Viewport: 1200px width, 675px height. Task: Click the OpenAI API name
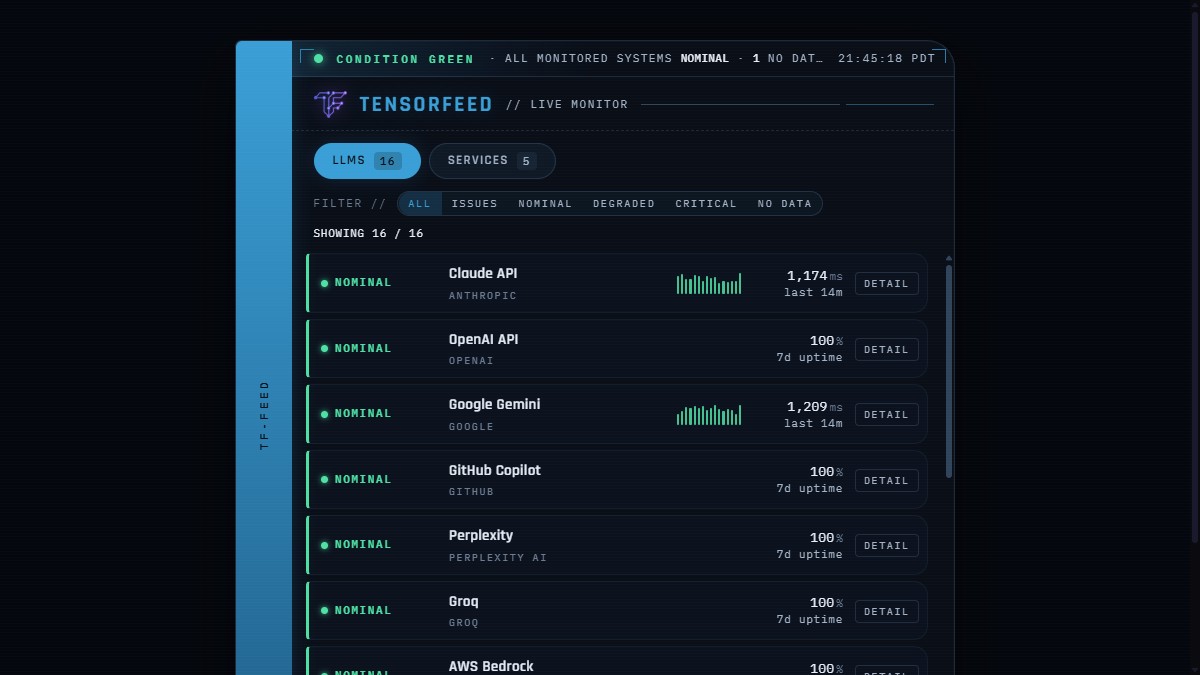coord(484,340)
